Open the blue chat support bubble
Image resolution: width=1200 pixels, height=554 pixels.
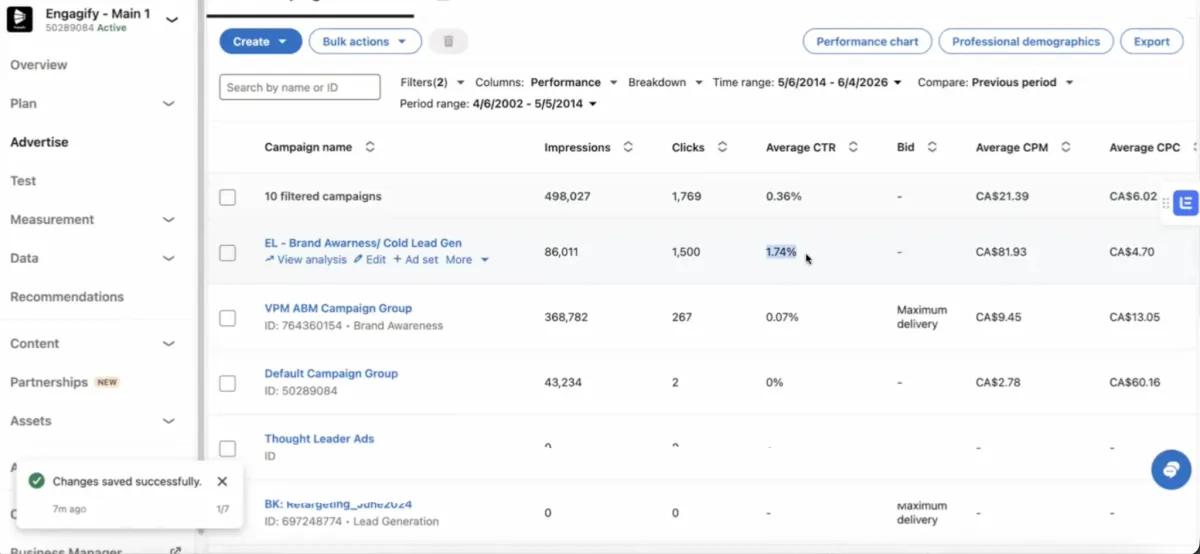click(x=1171, y=469)
